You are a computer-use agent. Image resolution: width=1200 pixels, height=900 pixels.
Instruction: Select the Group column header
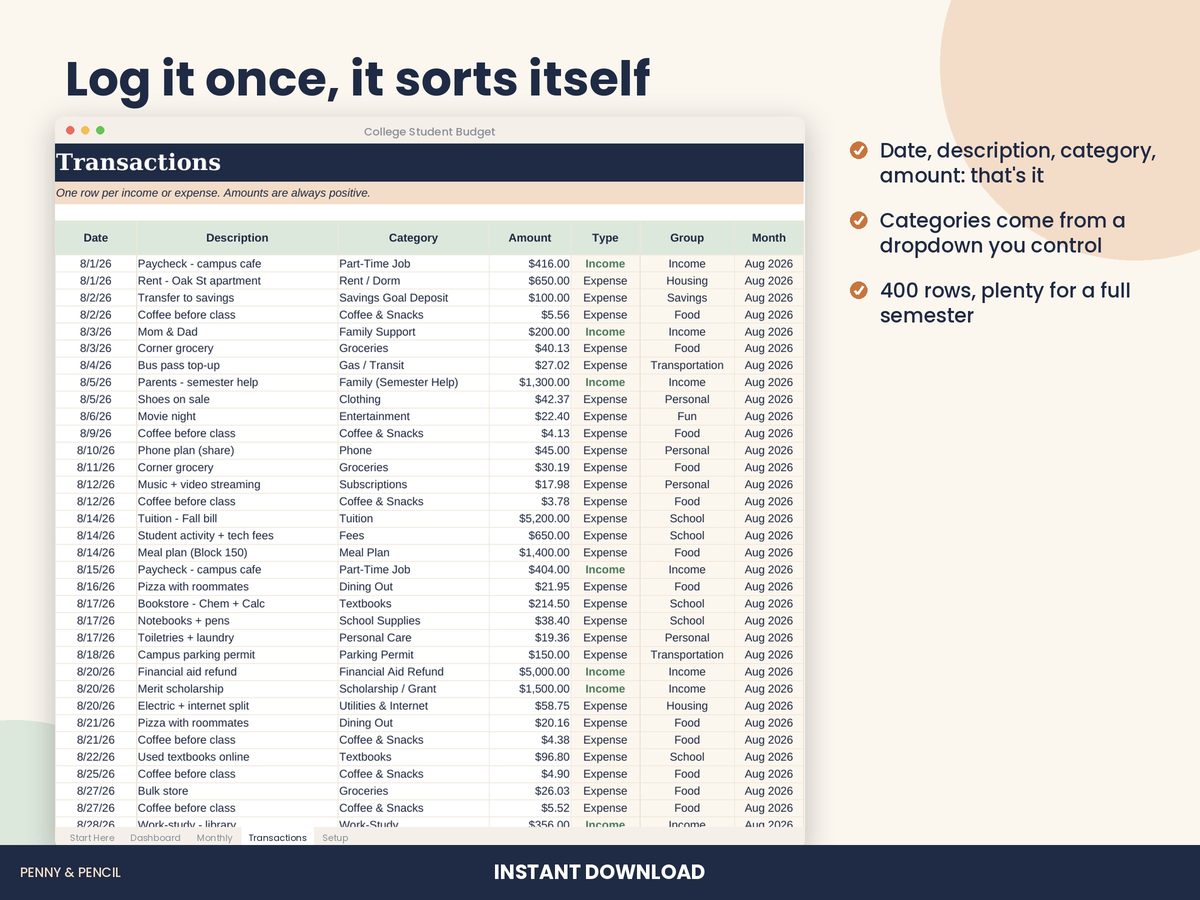687,238
